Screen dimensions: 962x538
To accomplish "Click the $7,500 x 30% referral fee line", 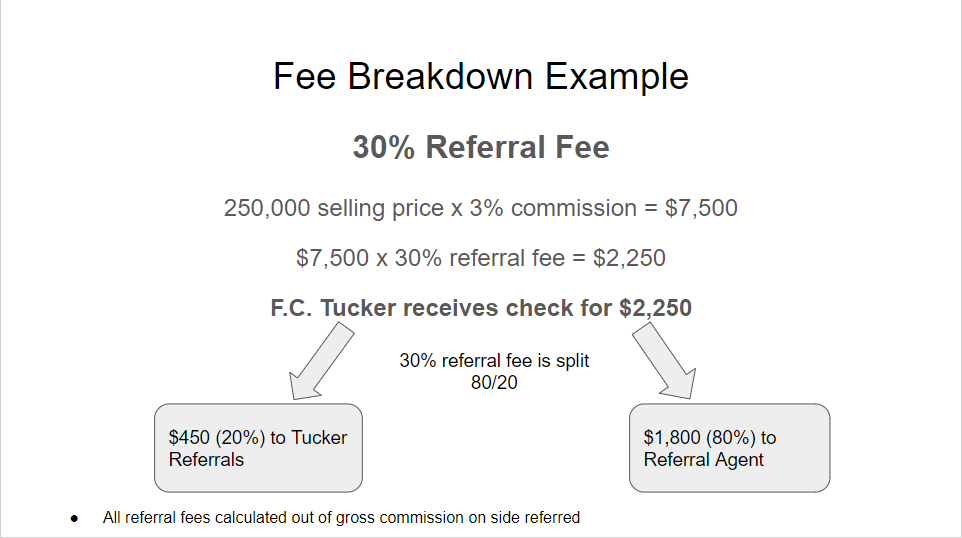I will pyautogui.click(x=480, y=258).
